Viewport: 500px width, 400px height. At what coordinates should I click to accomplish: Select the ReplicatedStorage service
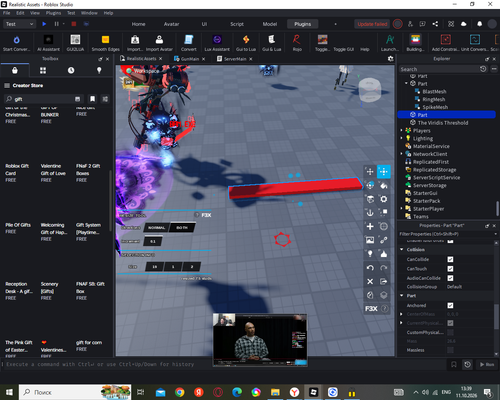(434, 170)
